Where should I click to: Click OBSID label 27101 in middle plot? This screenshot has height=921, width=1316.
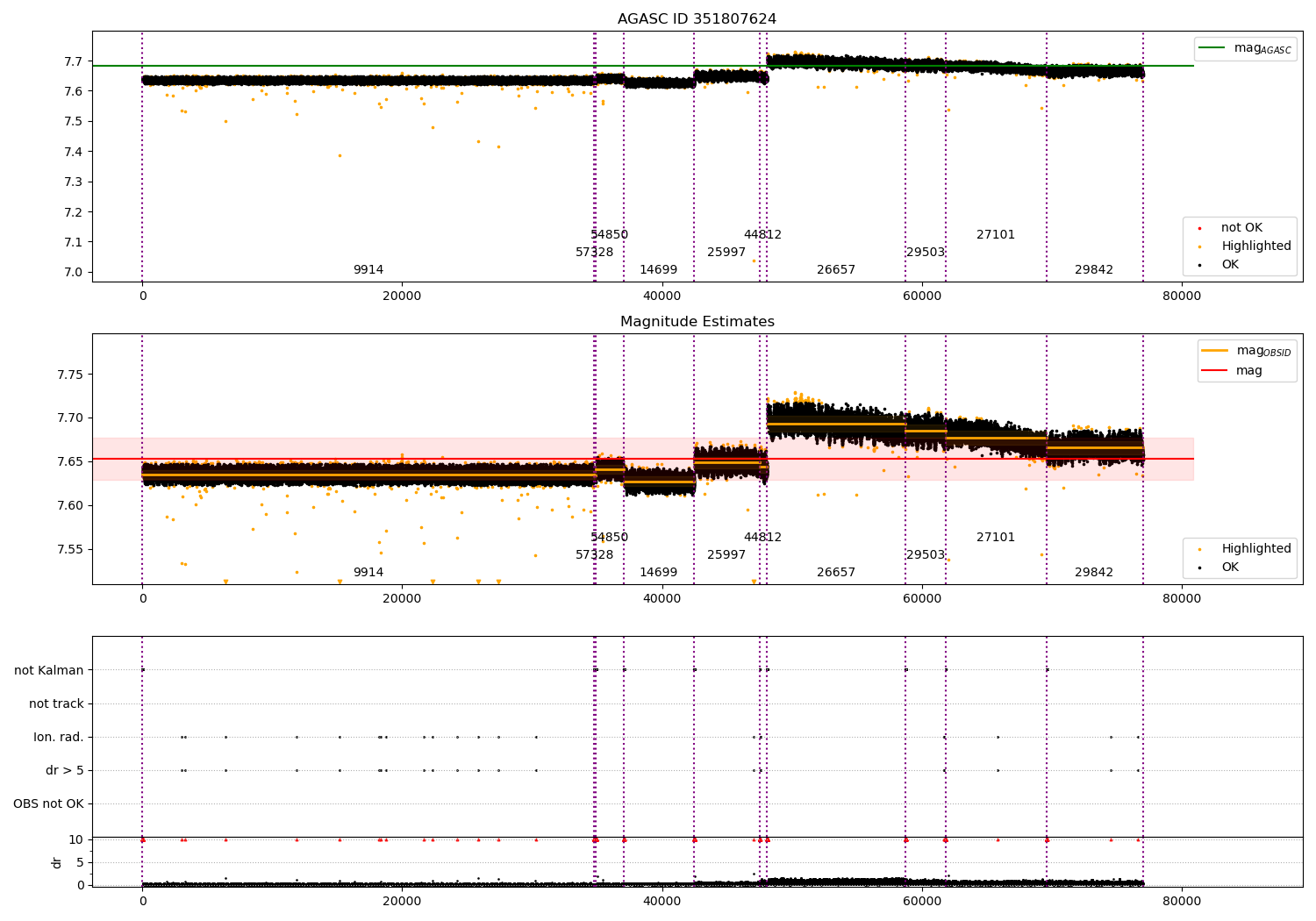(996, 538)
